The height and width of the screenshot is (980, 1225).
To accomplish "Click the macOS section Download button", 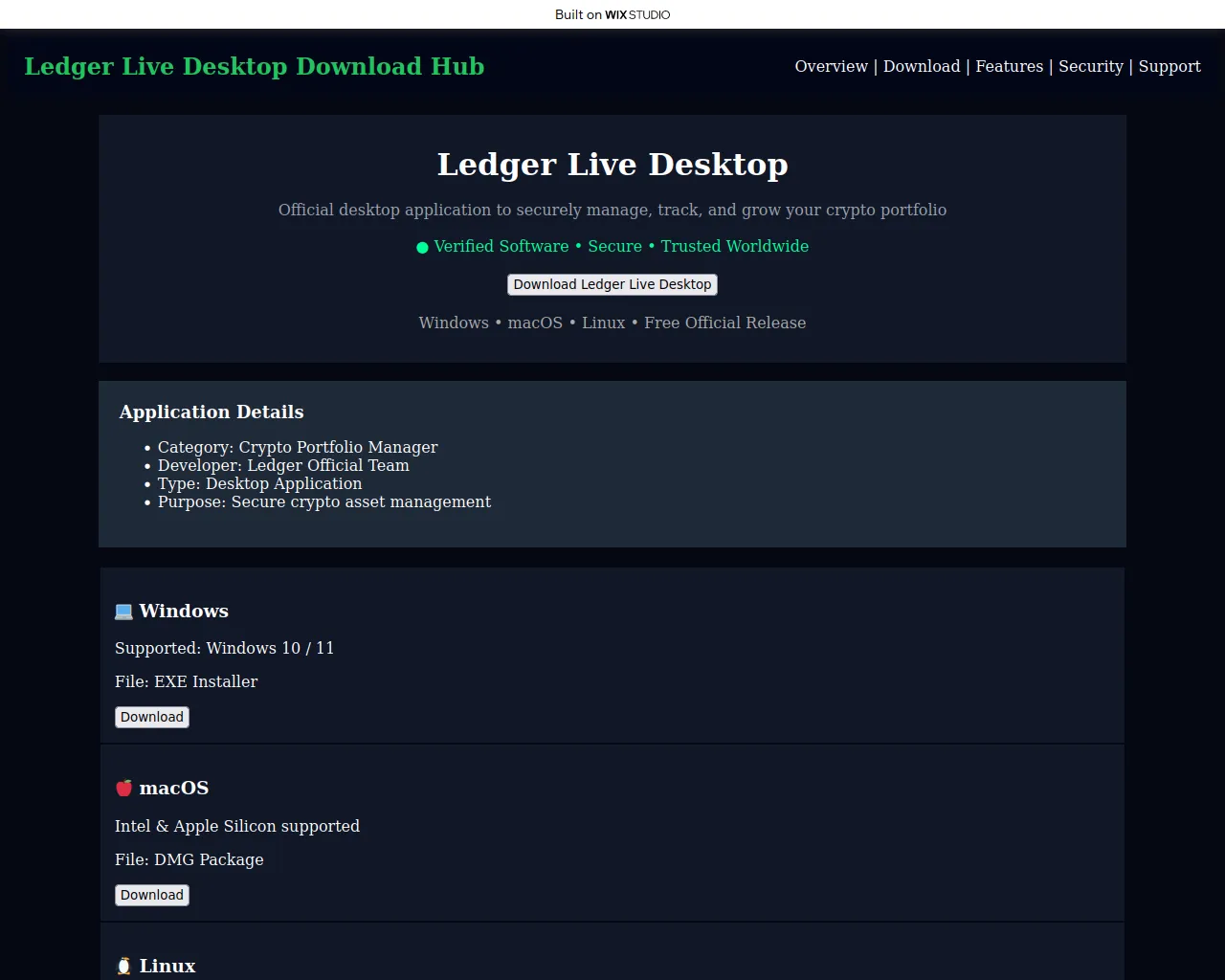I will [152, 895].
